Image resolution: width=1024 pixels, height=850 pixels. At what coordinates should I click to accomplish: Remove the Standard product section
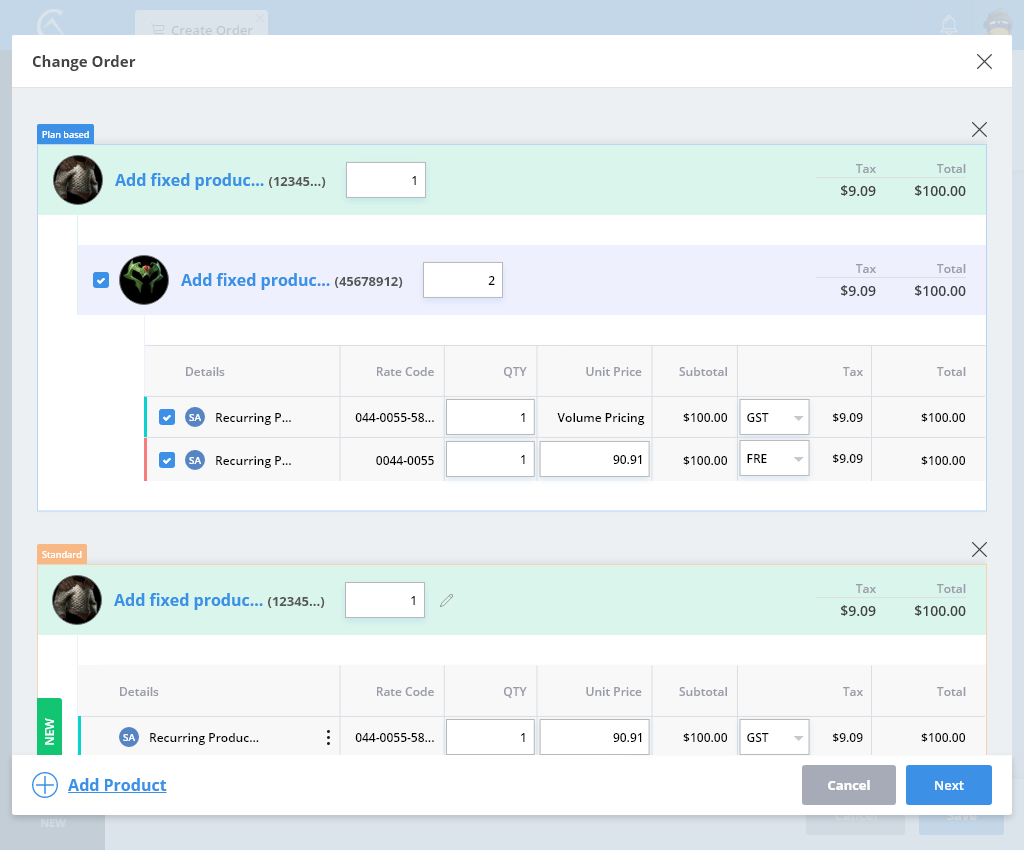click(979, 549)
